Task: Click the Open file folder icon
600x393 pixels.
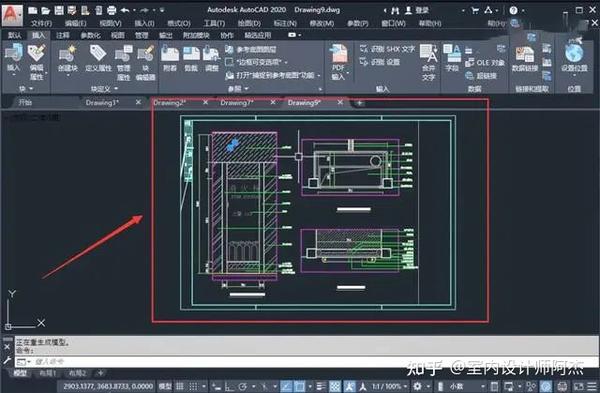Action: coord(46,10)
